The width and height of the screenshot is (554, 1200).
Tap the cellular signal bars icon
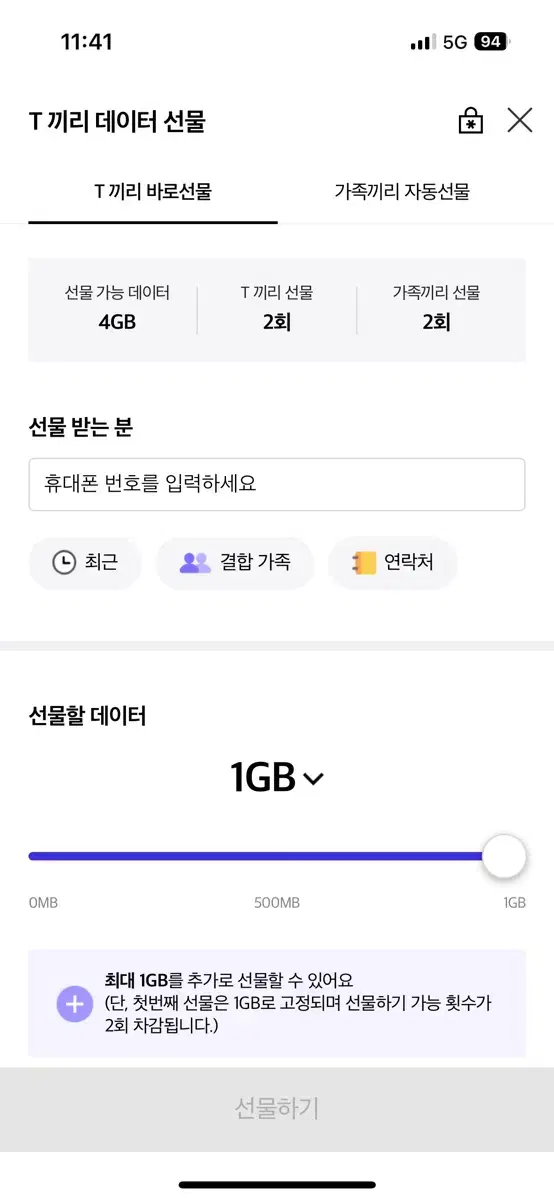423,42
